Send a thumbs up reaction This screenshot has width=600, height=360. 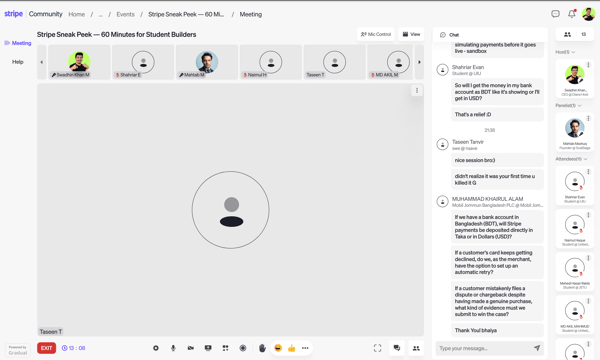pyautogui.click(x=292, y=348)
